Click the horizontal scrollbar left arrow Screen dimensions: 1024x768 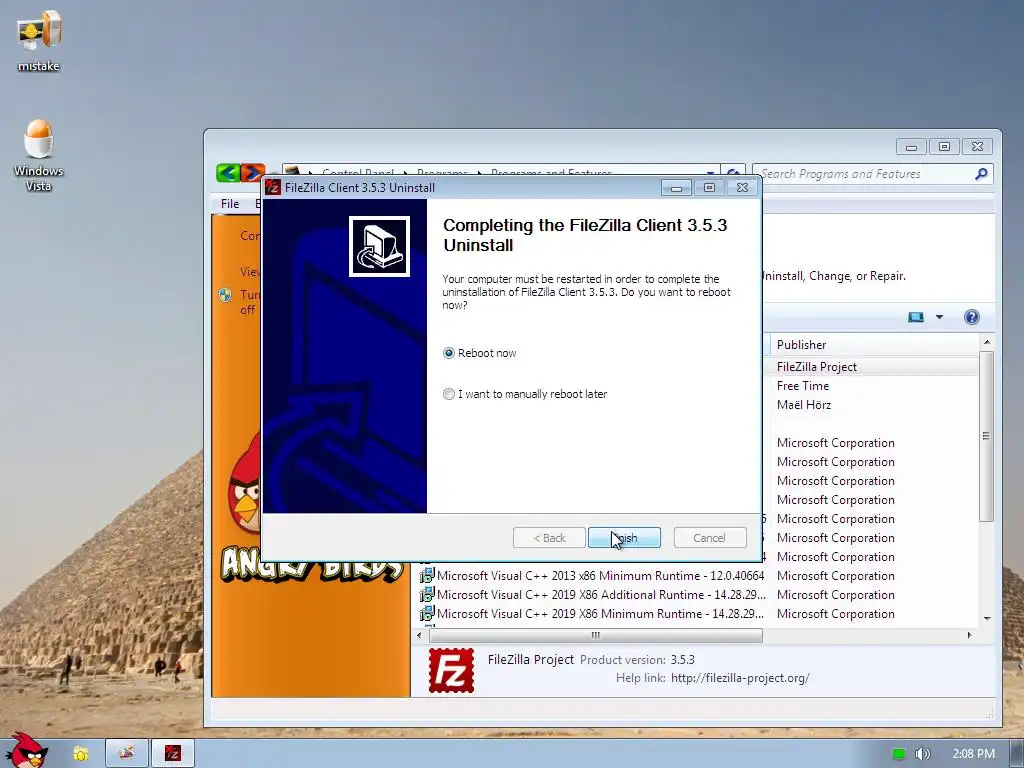420,635
